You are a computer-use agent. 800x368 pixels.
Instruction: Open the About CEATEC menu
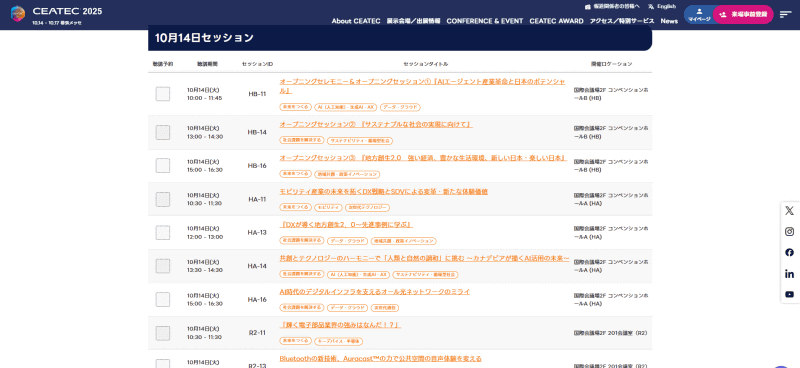pyautogui.click(x=356, y=21)
